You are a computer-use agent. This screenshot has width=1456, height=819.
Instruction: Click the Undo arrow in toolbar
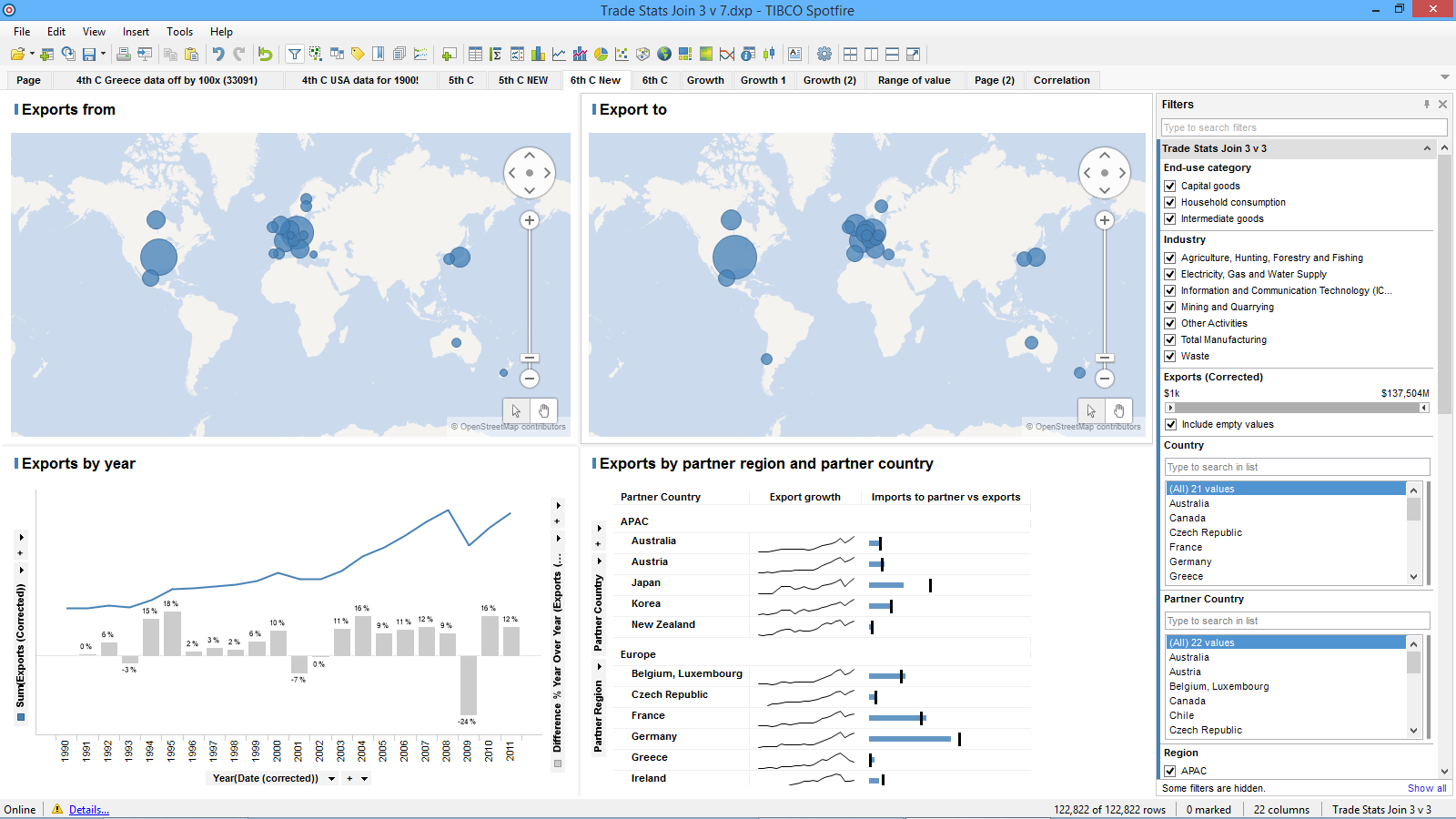click(x=218, y=55)
